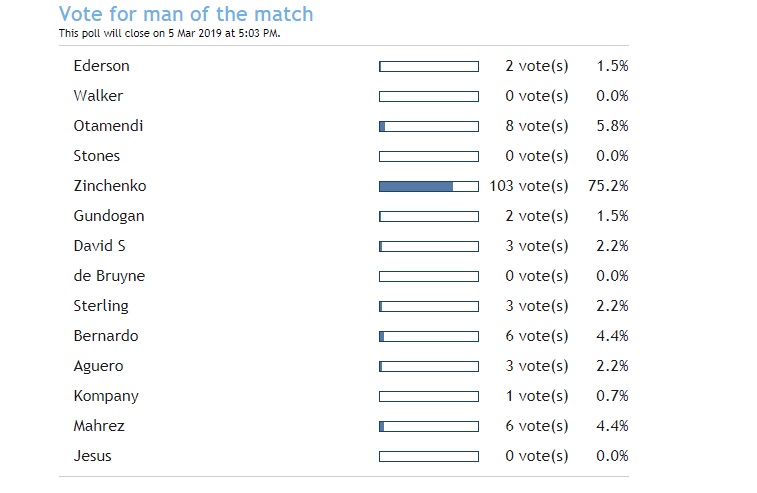Click the Kompany player name
The height and width of the screenshot is (493, 757).
pos(106,396)
